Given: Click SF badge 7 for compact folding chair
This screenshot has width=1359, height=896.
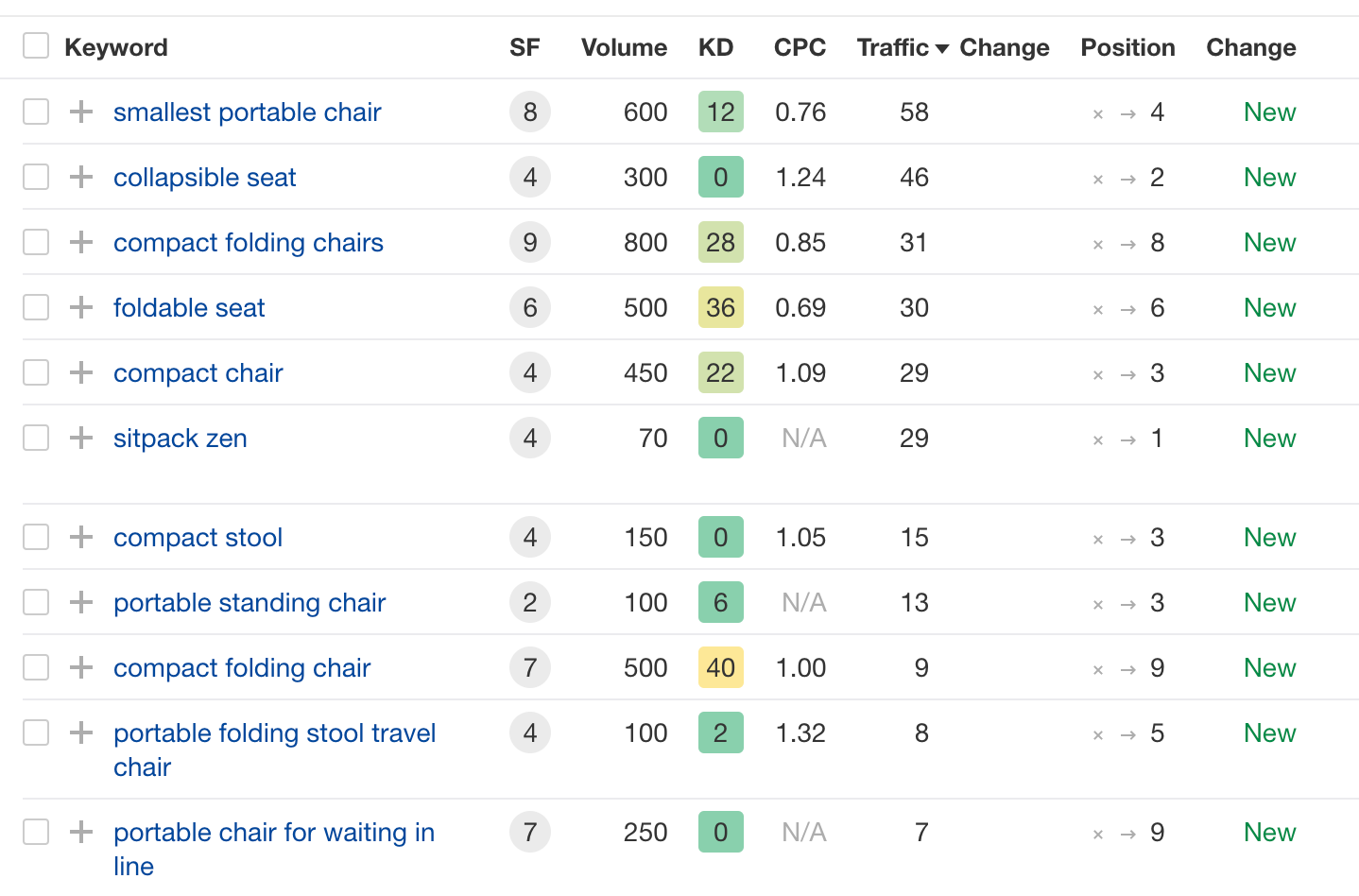Looking at the screenshot, I should (x=529, y=668).
